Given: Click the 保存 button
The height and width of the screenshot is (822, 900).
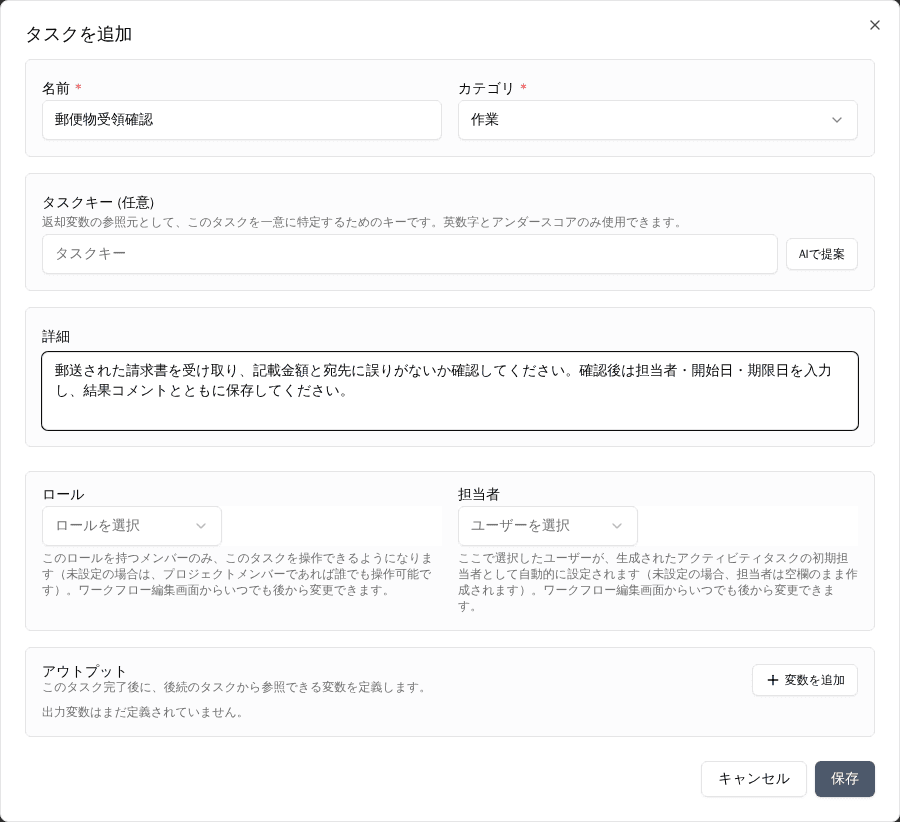Looking at the screenshot, I should click(x=844, y=779).
